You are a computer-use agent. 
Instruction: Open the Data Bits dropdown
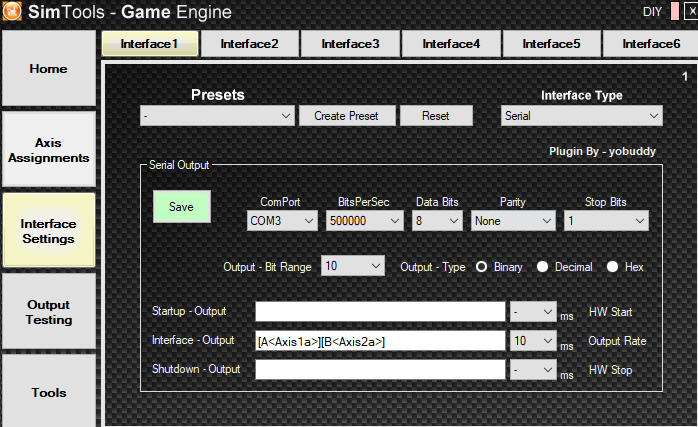point(437,220)
